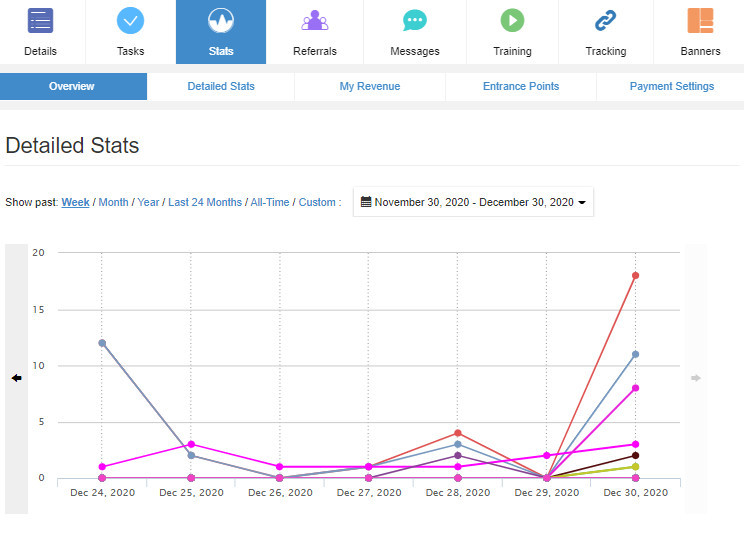Open the Details section icon
Image resolution: width=744 pixels, height=541 pixels.
pos(40,20)
